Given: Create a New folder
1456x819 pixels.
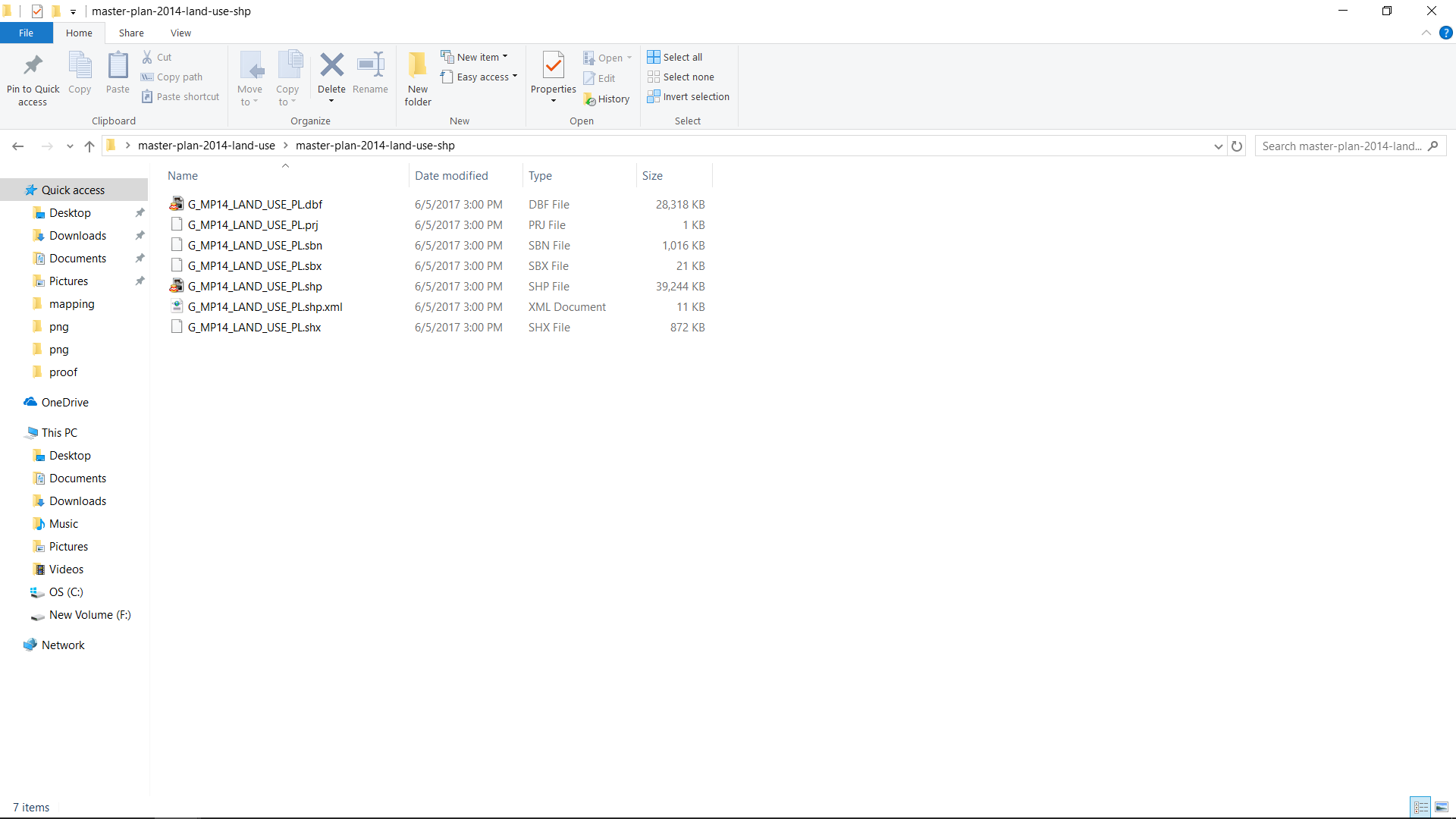Looking at the screenshot, I should pyautogui.click(x=418, y=78).
